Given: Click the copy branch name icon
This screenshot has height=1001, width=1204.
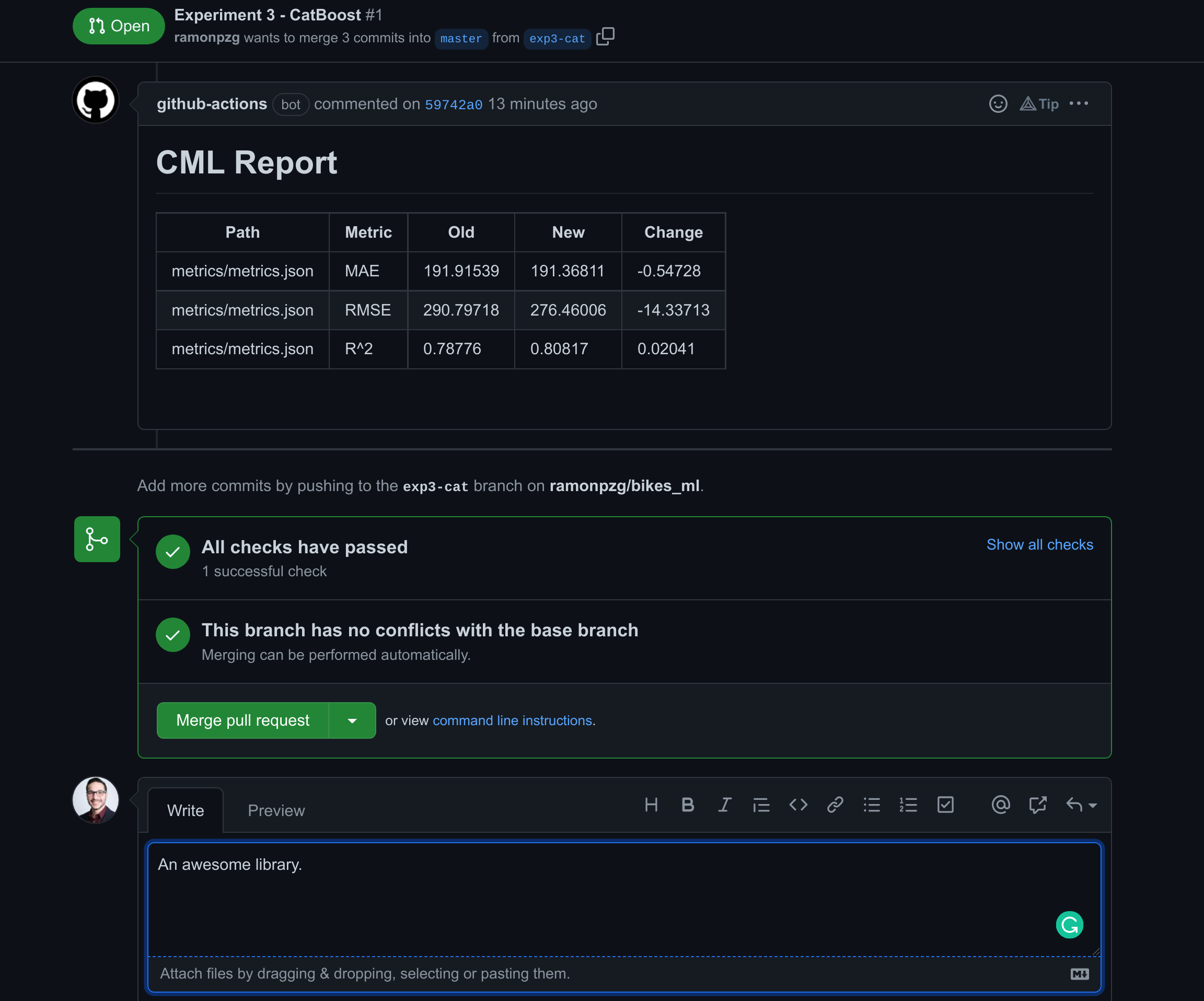Looking at the screenshot, I should 605,37.
